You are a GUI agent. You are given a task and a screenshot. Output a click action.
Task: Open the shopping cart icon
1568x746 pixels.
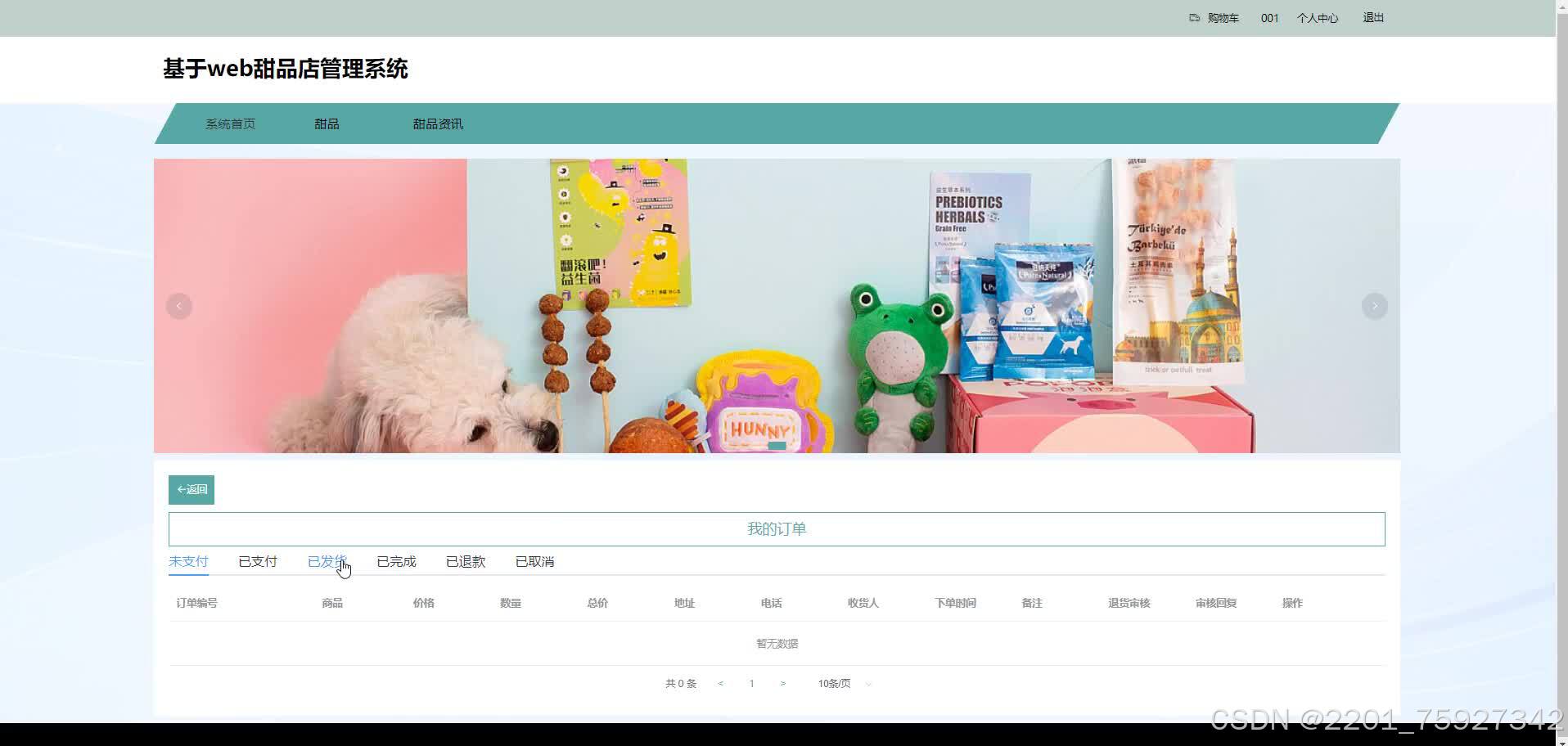[1194, 17]
